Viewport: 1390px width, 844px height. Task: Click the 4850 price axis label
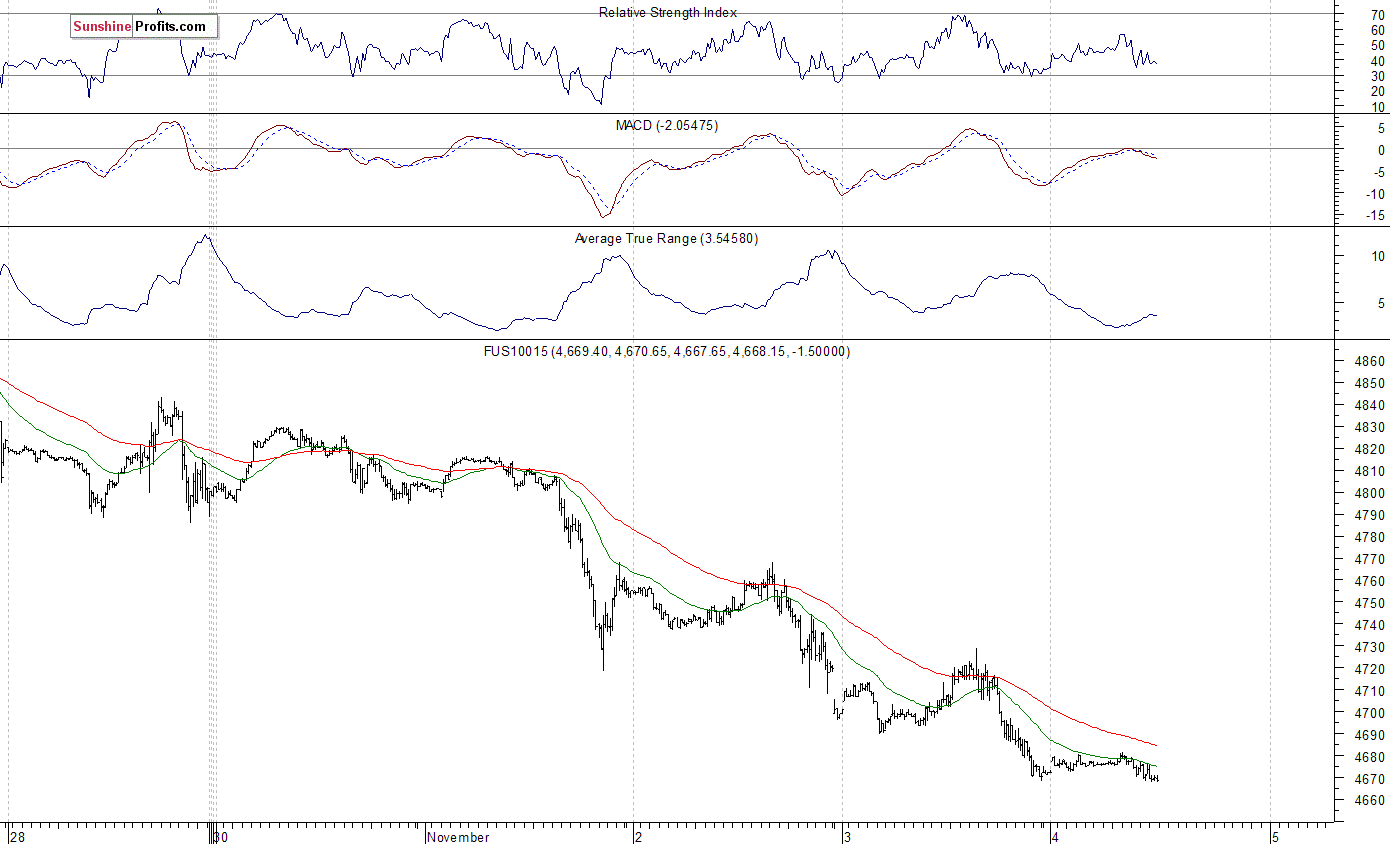tap(1371, 383)
